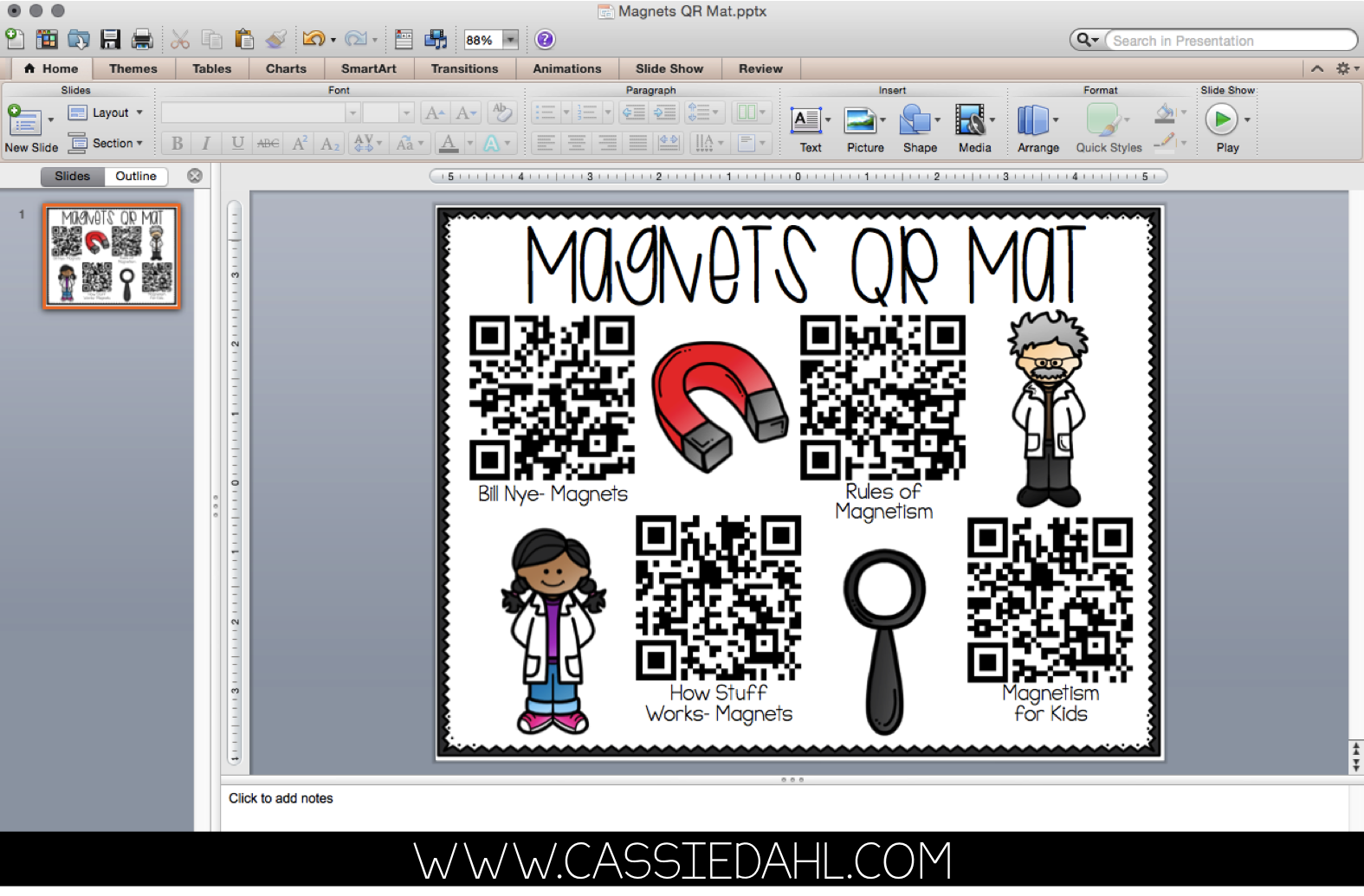Align text left in Paragraph group
1364x896 pixels.
pos(546,143)
